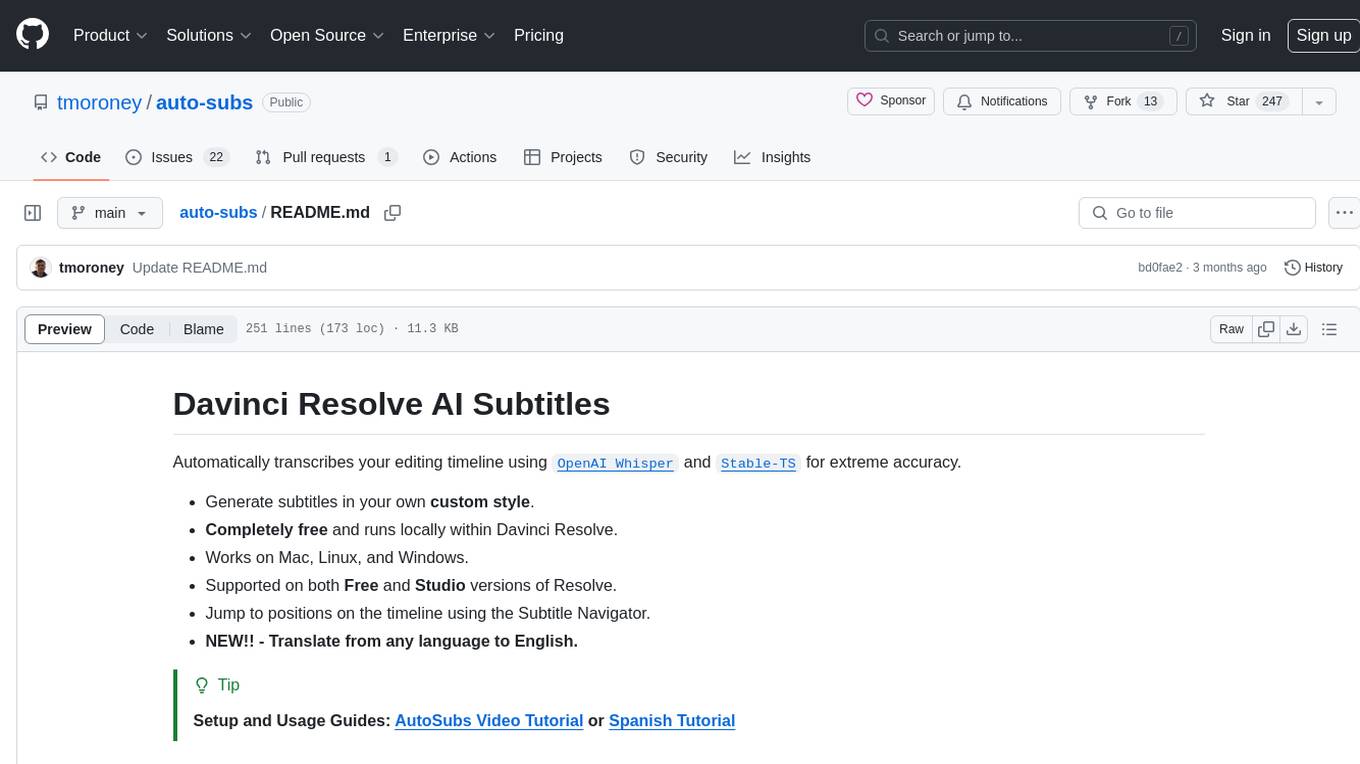Switch to the Security tab

pos(668,157)
